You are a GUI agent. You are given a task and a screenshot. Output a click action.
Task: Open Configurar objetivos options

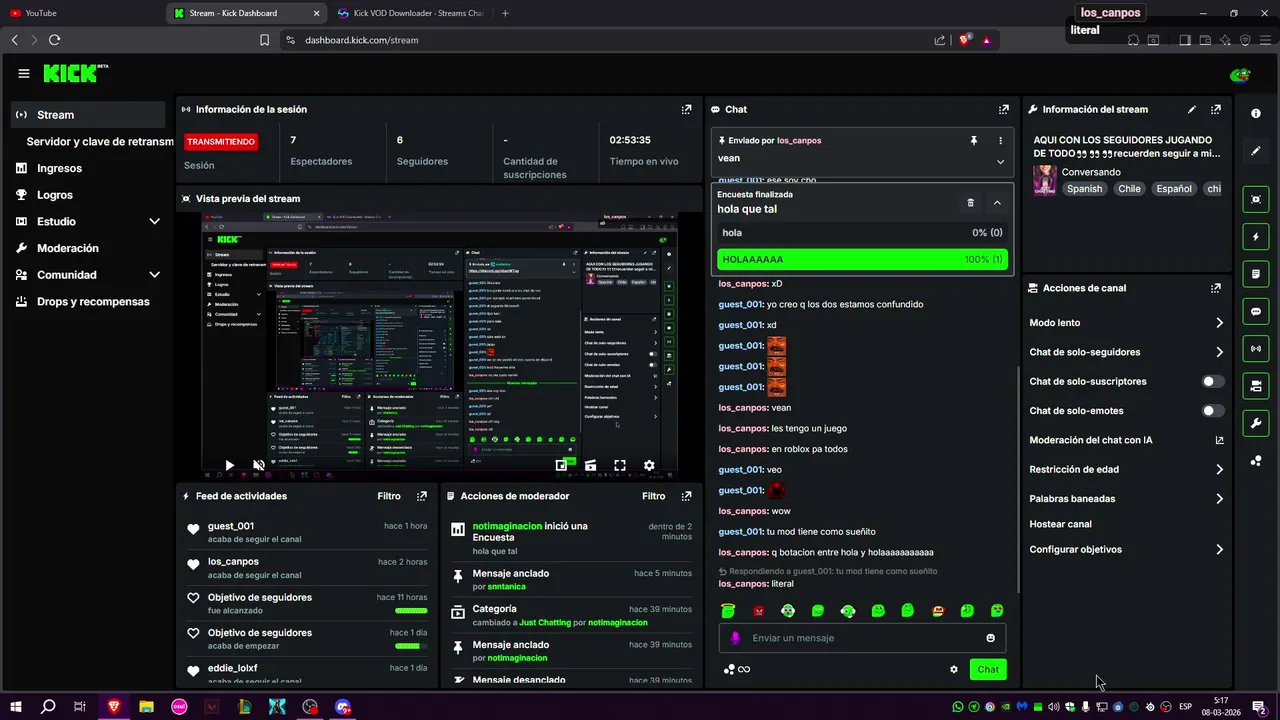pyautogui.click(x=1126, y=550)
